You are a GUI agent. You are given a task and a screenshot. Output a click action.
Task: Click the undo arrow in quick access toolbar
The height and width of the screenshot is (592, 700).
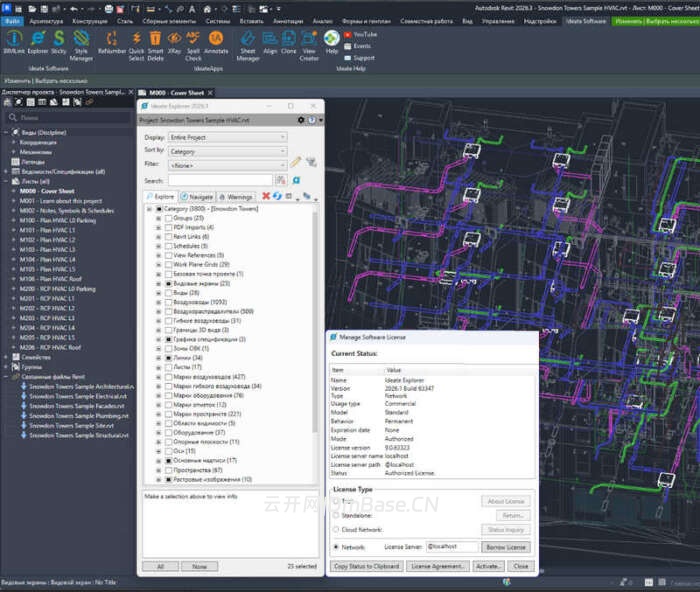click(74, 9)
